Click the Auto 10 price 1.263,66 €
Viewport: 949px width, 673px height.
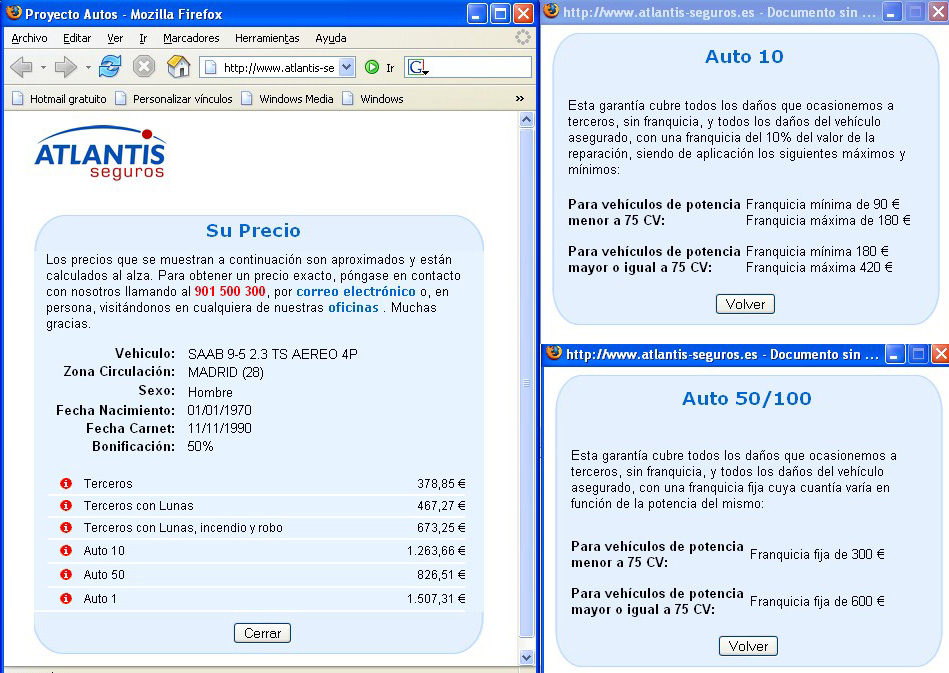pyautogui.click(x=436, y=551)
